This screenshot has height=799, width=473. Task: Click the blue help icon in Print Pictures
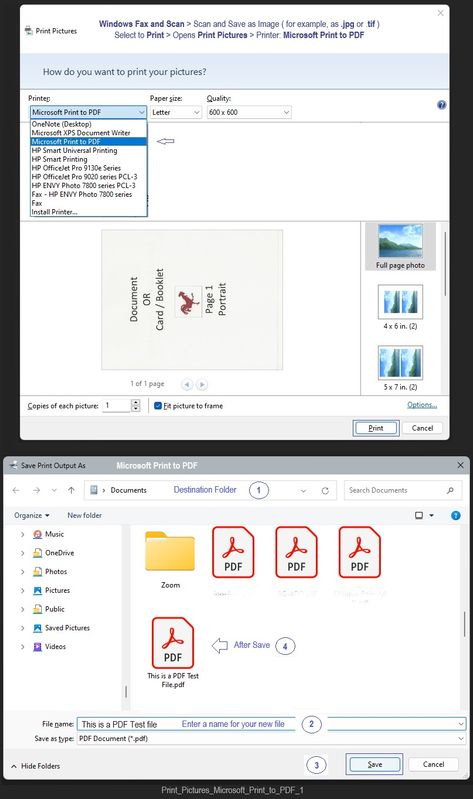[x=442, y=105]
